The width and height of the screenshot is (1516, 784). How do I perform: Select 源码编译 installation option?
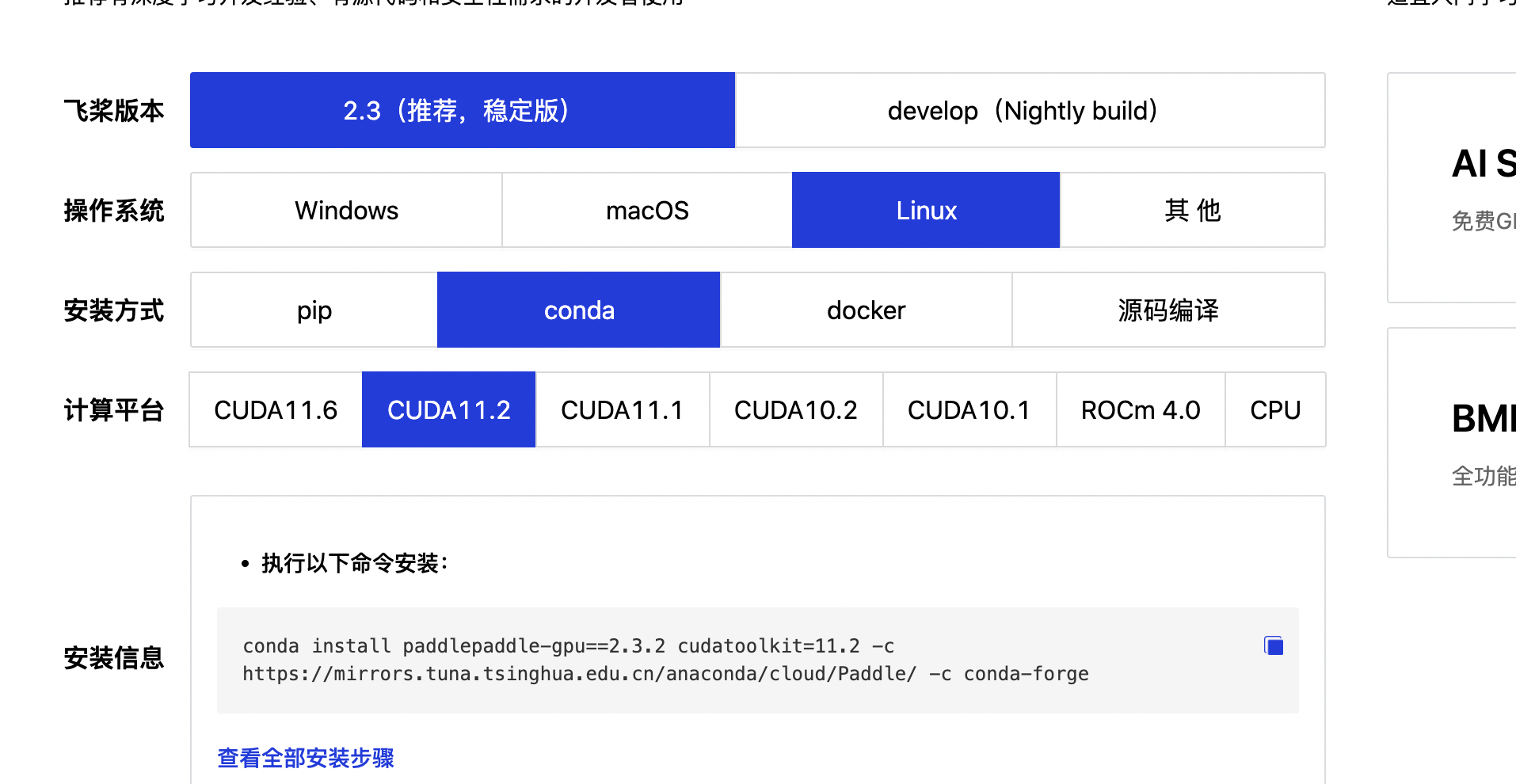(x=1167, y=310)
